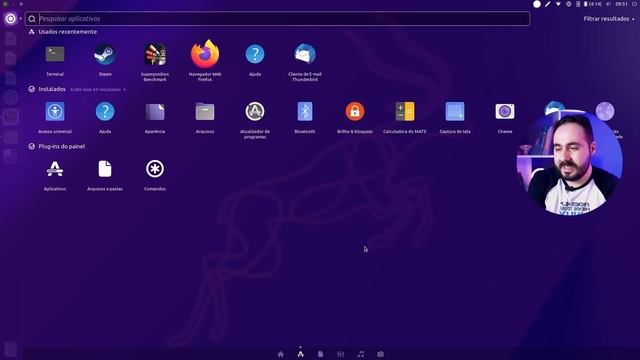Switch to the Photos lens
This screenshot has height=360, width=640.
point(381,354)
